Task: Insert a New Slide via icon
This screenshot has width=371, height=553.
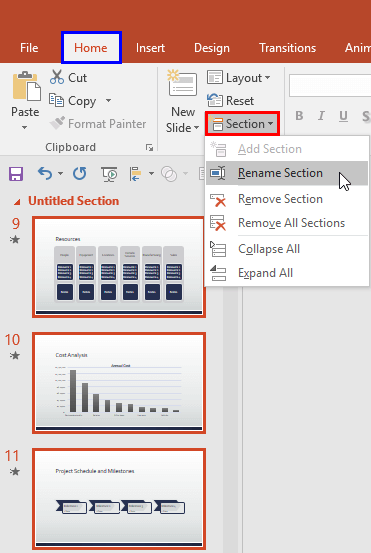Action: click(182, 84)
